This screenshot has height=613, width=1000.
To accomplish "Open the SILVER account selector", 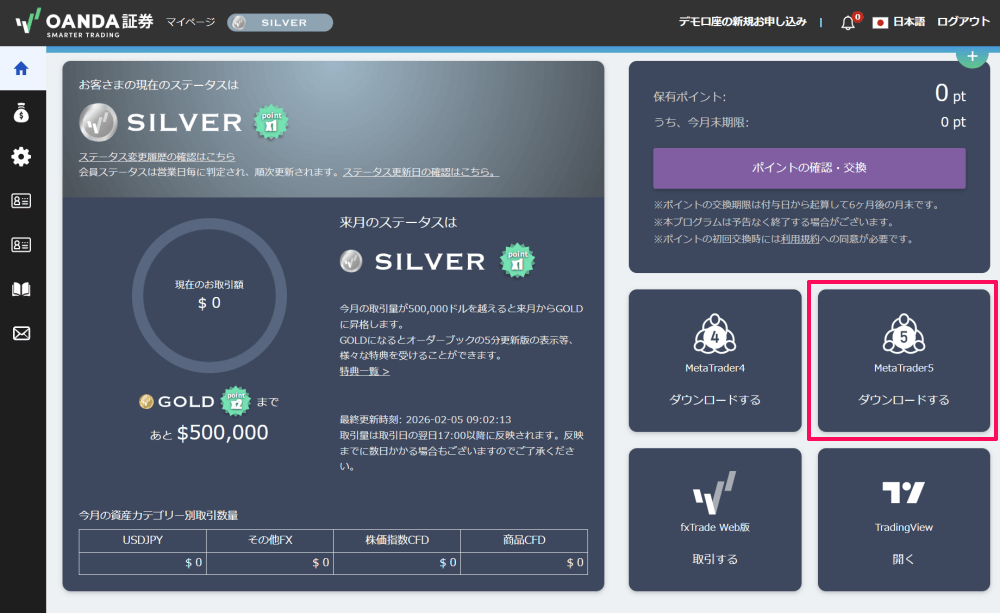I will (279, 20).
